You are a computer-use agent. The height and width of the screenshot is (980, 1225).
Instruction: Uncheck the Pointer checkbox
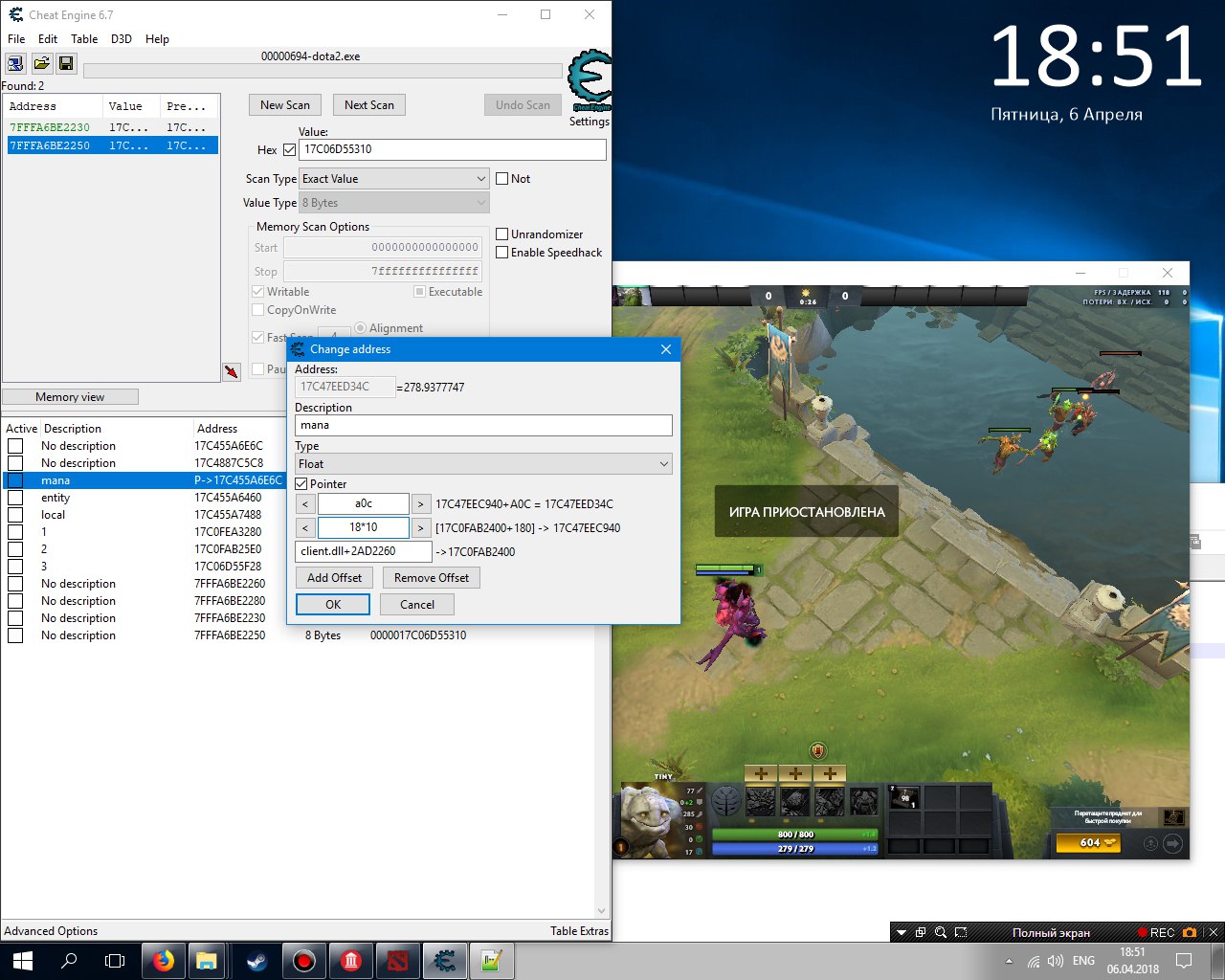[x=301, y=484]
